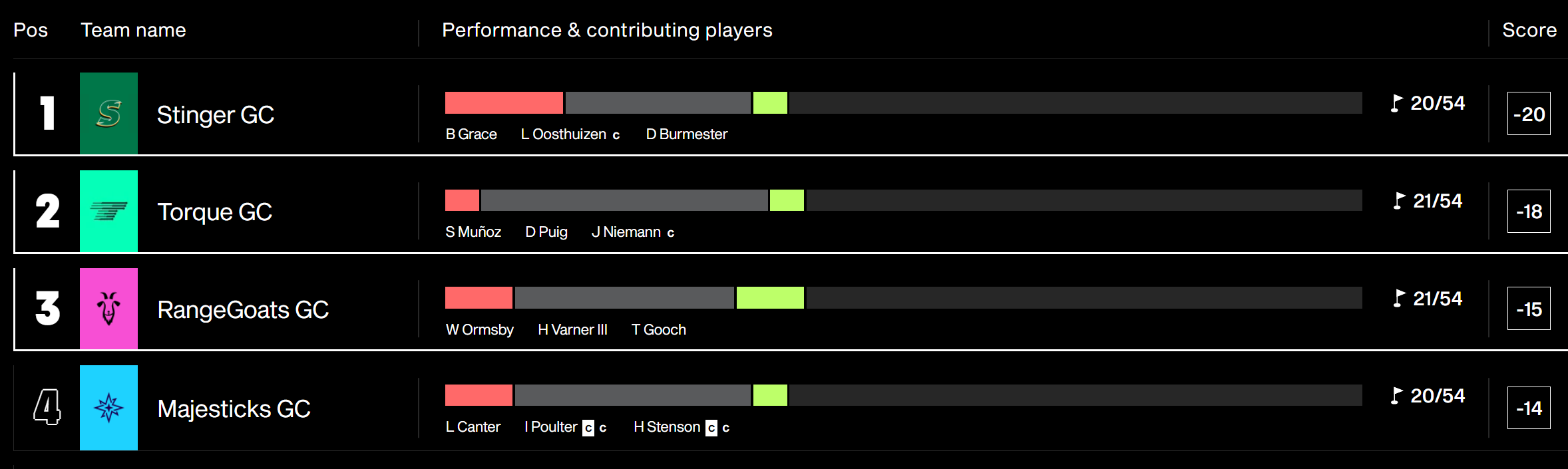The image size is (1568, 469).
Task: Open the Majesticks GC team name
Action: point(234,408)
